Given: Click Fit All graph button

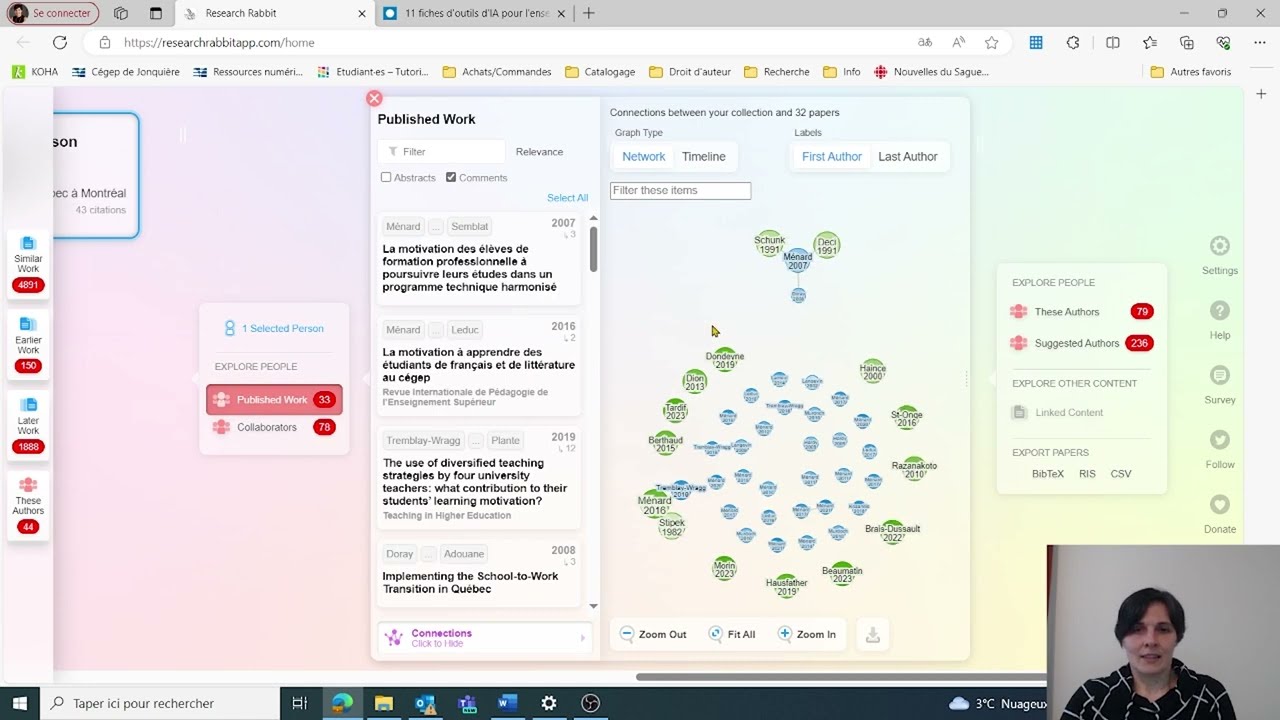Looking at the screenshot, I should coord(732,634).
